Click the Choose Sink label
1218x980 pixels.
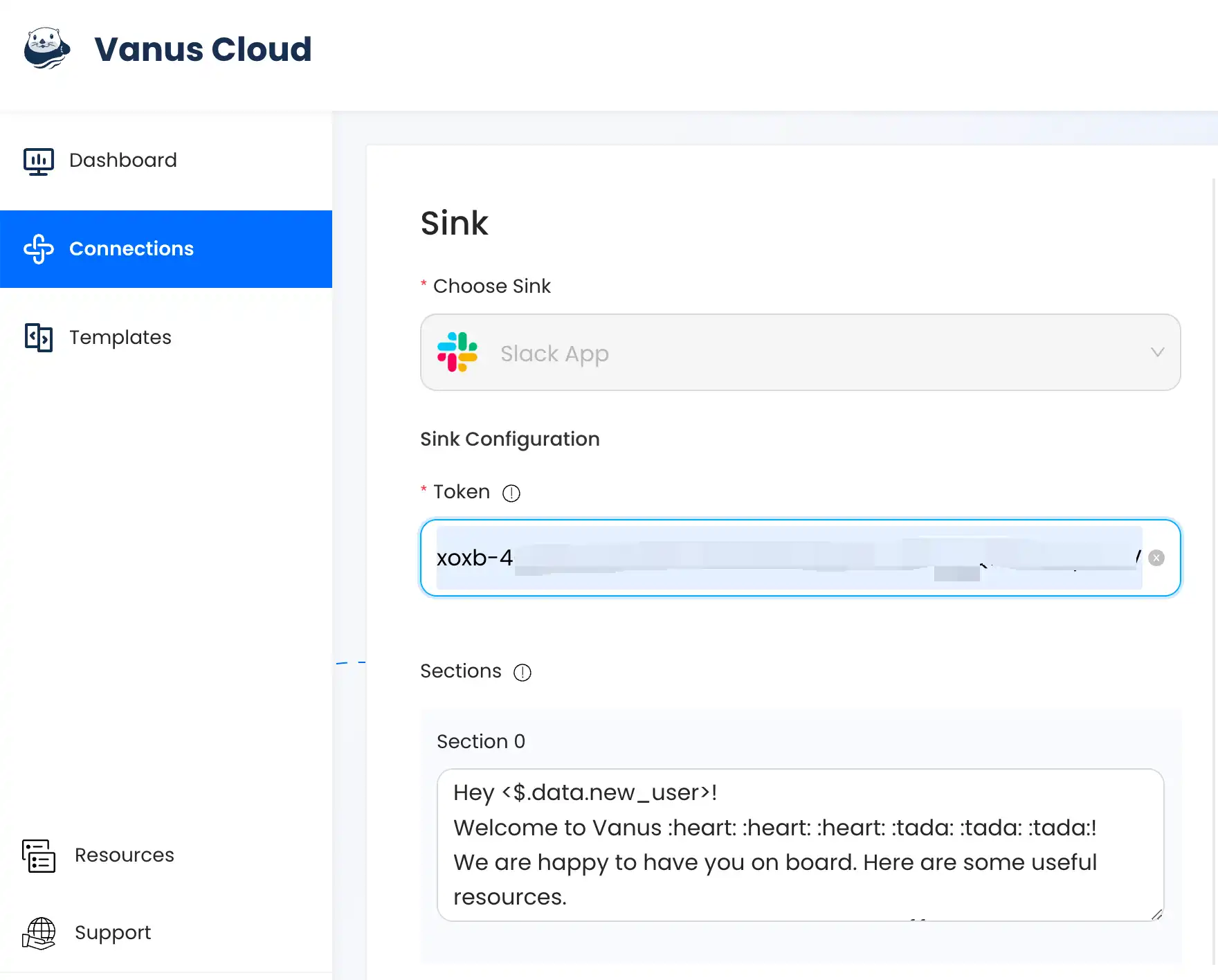click(491, 287)
